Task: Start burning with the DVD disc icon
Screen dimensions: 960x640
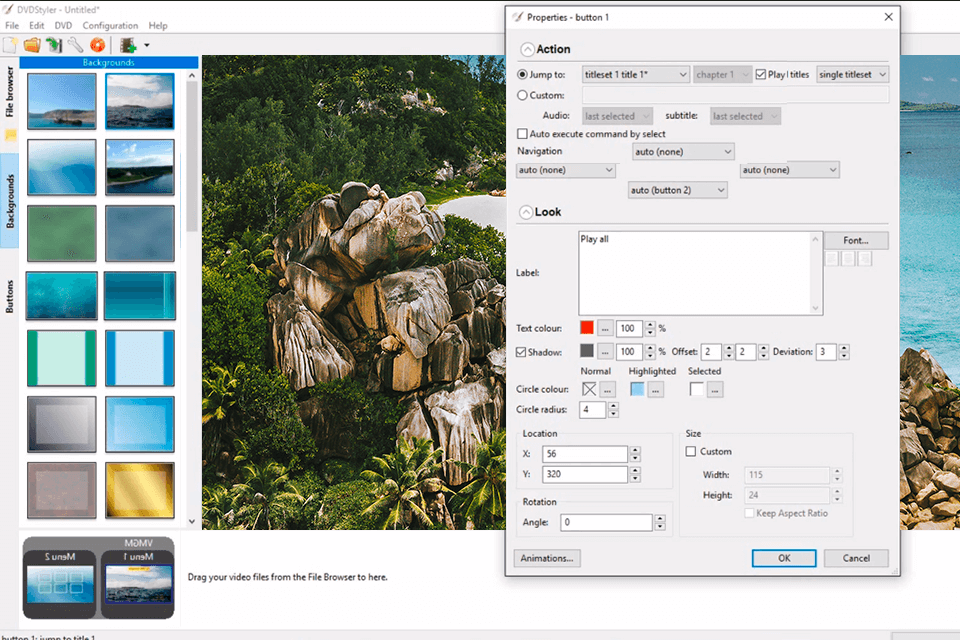Action: click(x=97, y=45)
